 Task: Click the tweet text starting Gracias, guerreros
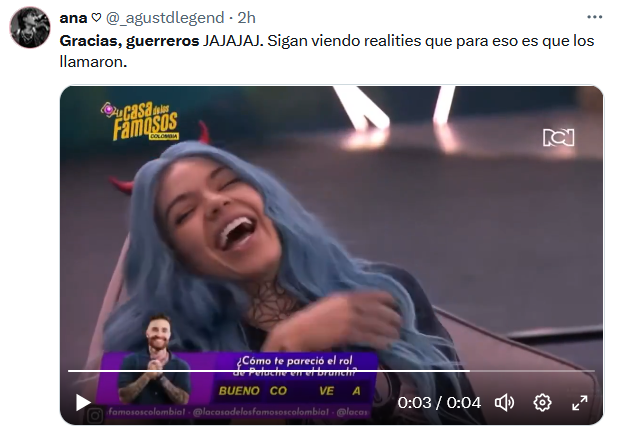tap(327, 51)
